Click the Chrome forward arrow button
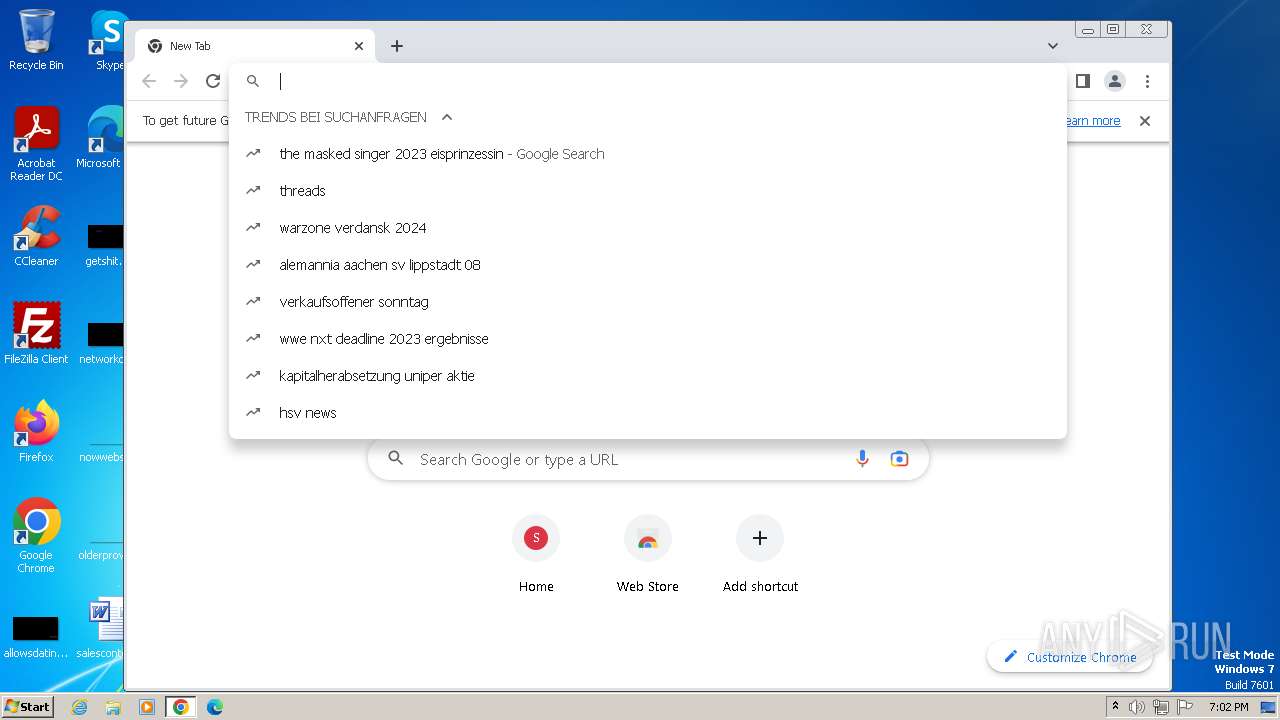 point(181,81)
